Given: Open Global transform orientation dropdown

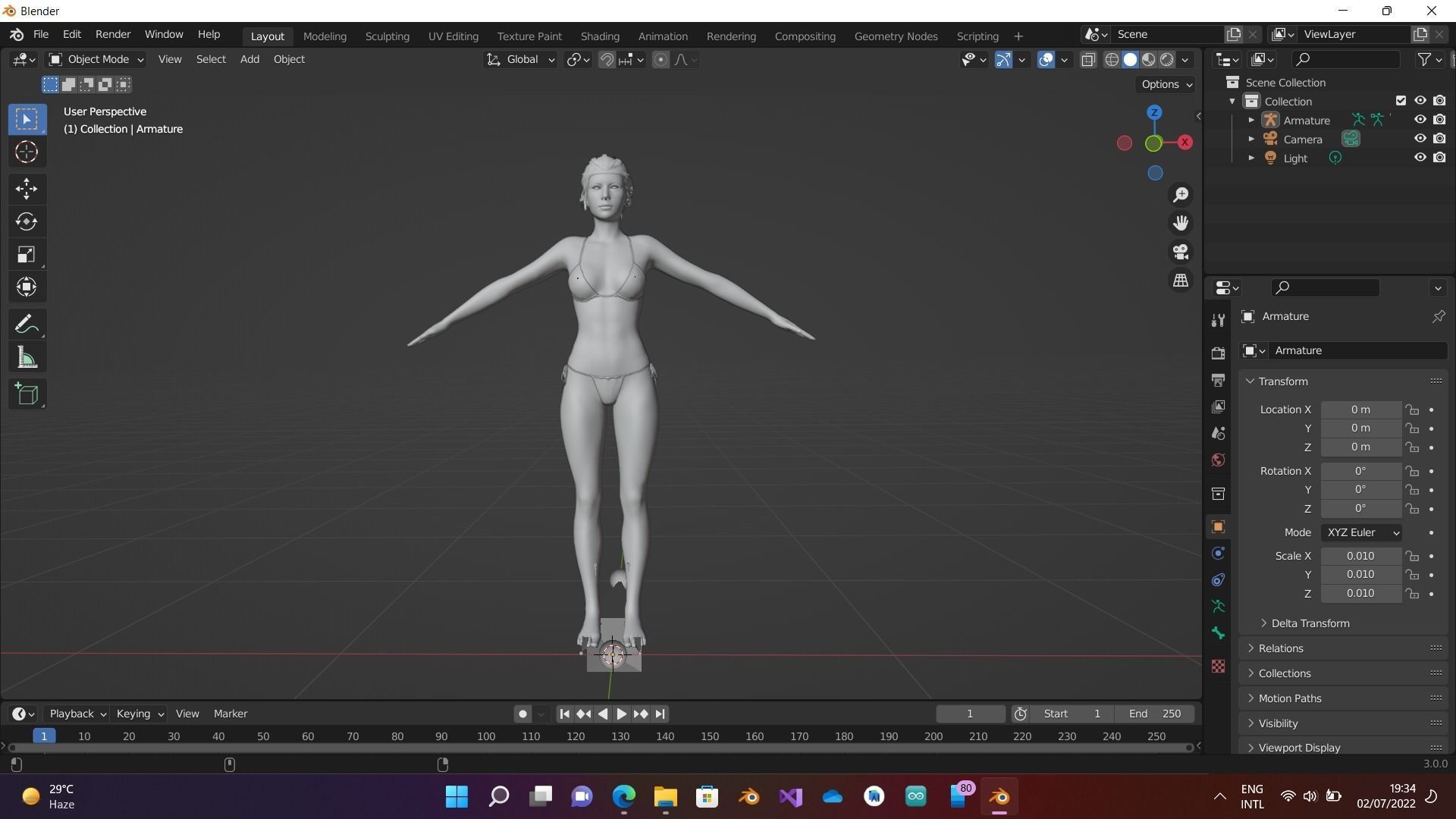Looking at the screenshot, I should pos(520,60).
